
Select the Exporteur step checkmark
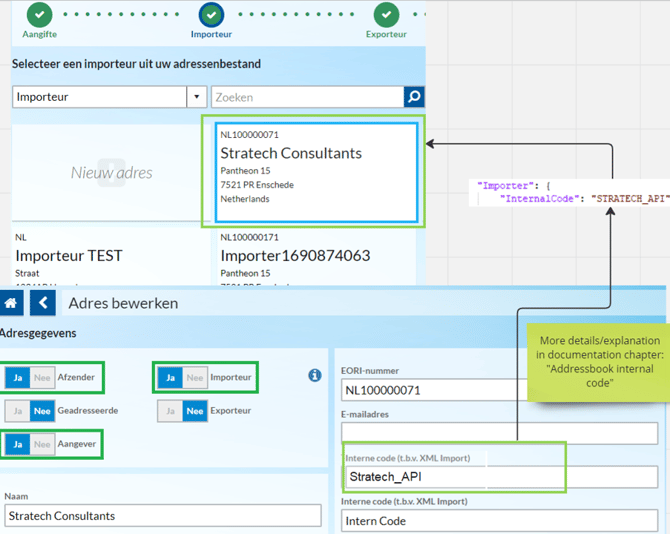pyautogui.click(x=386, y=15)
